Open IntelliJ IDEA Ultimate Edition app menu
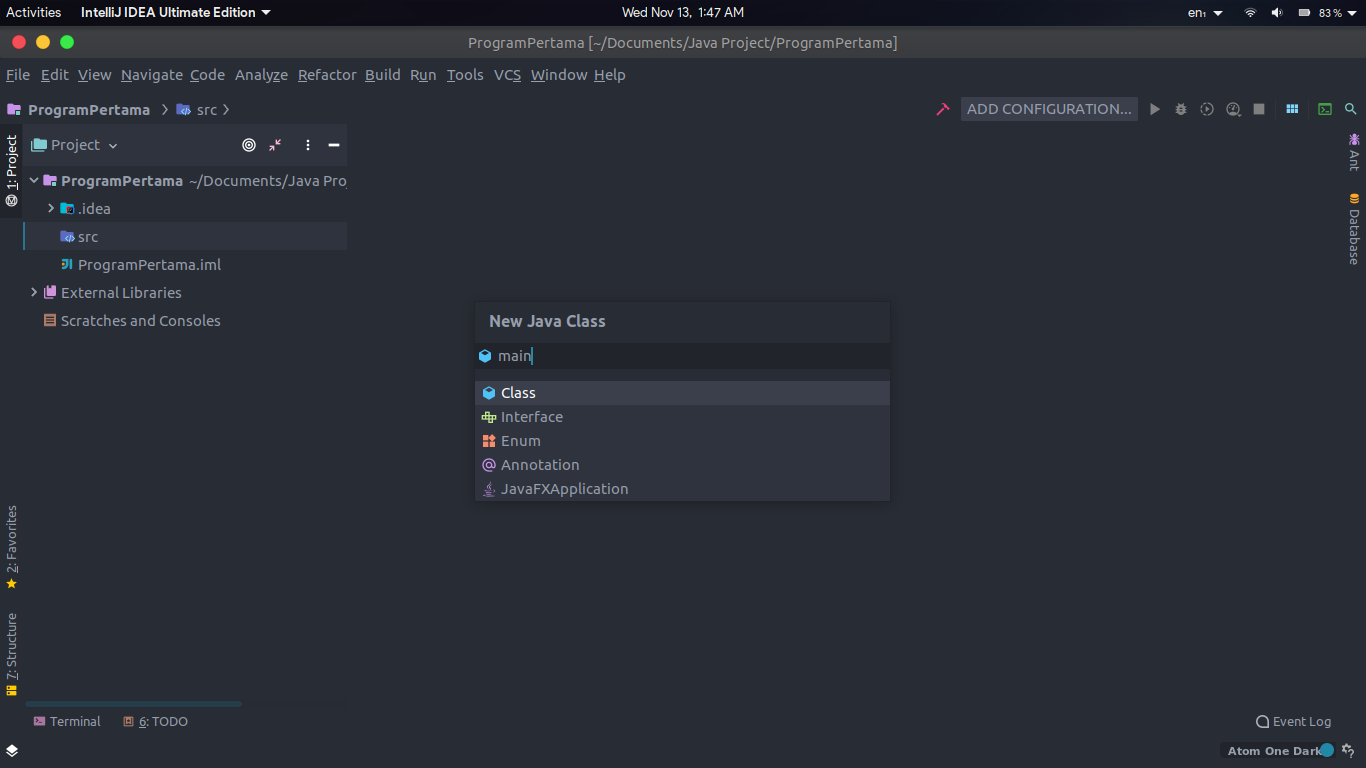1366x768 pixels. click(x=176, y=13)
